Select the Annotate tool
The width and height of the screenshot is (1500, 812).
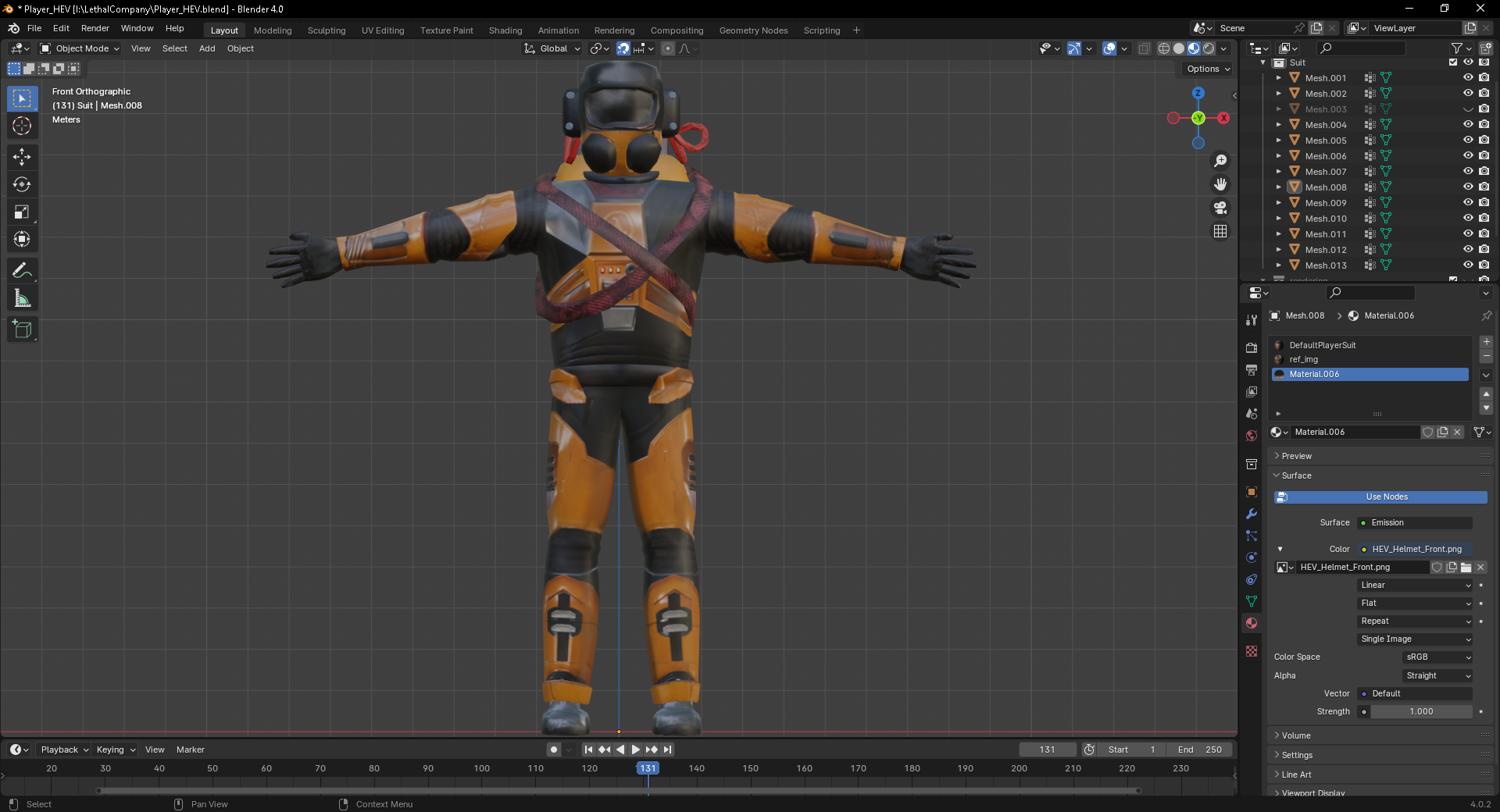coord(22,271)
